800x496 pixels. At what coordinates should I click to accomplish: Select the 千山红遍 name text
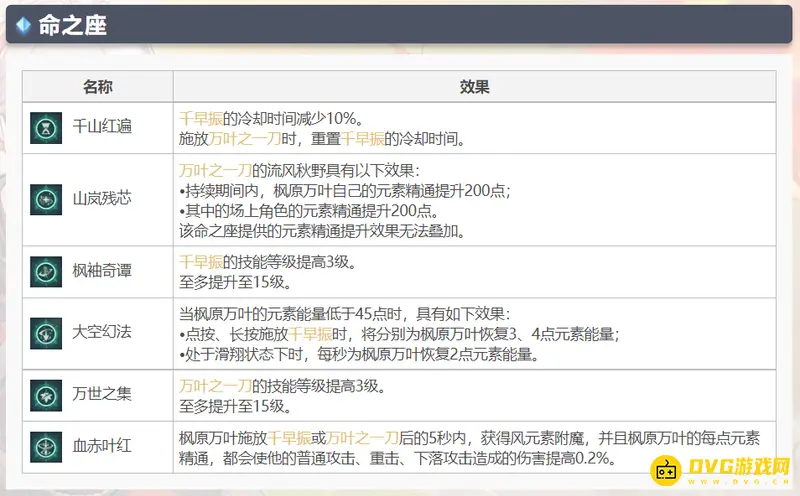[x=103, y=126]
